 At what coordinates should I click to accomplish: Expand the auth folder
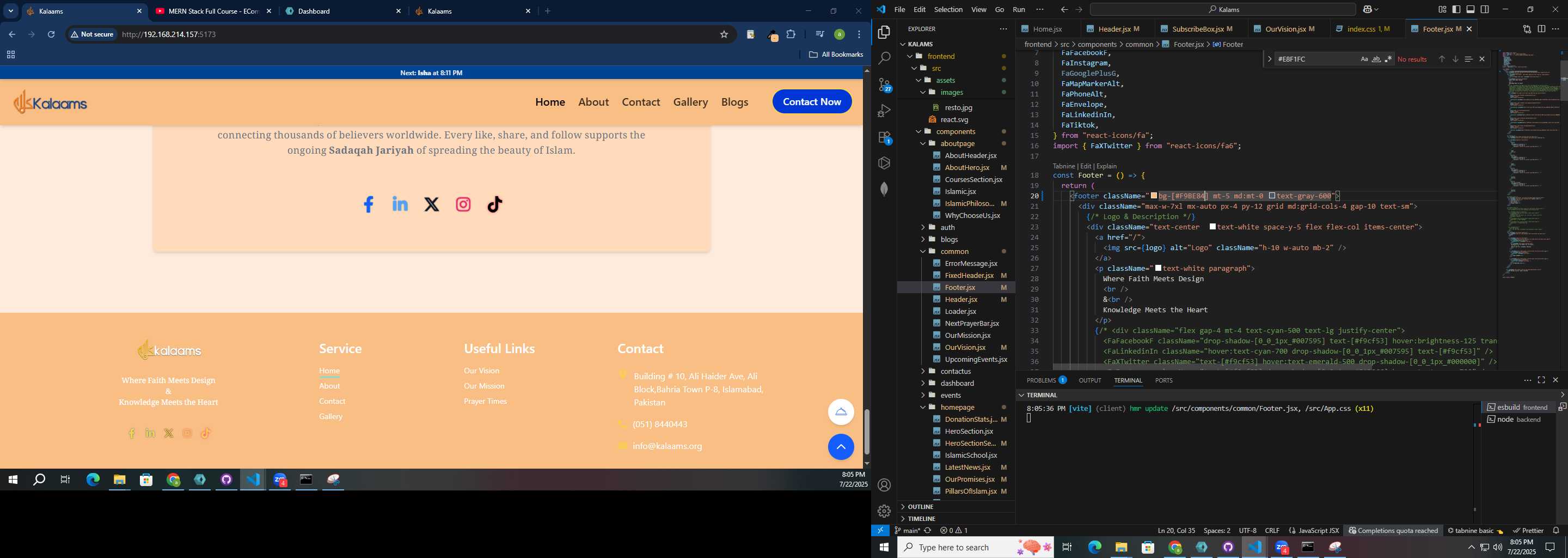click(948, 227)
